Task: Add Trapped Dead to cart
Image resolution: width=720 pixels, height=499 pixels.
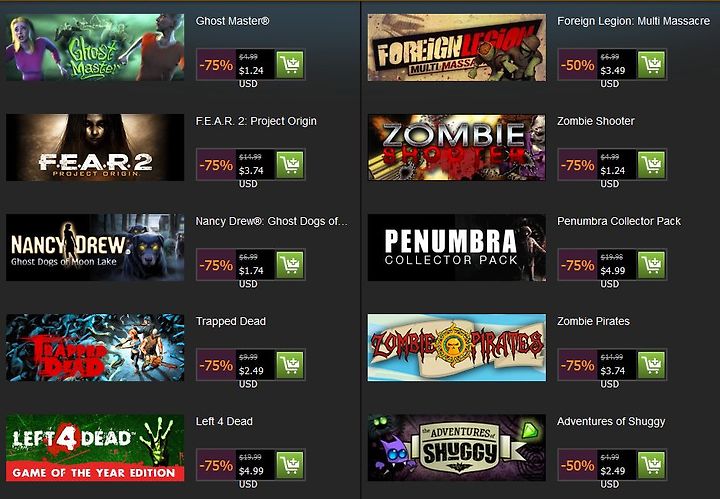Action: [290, 365]
